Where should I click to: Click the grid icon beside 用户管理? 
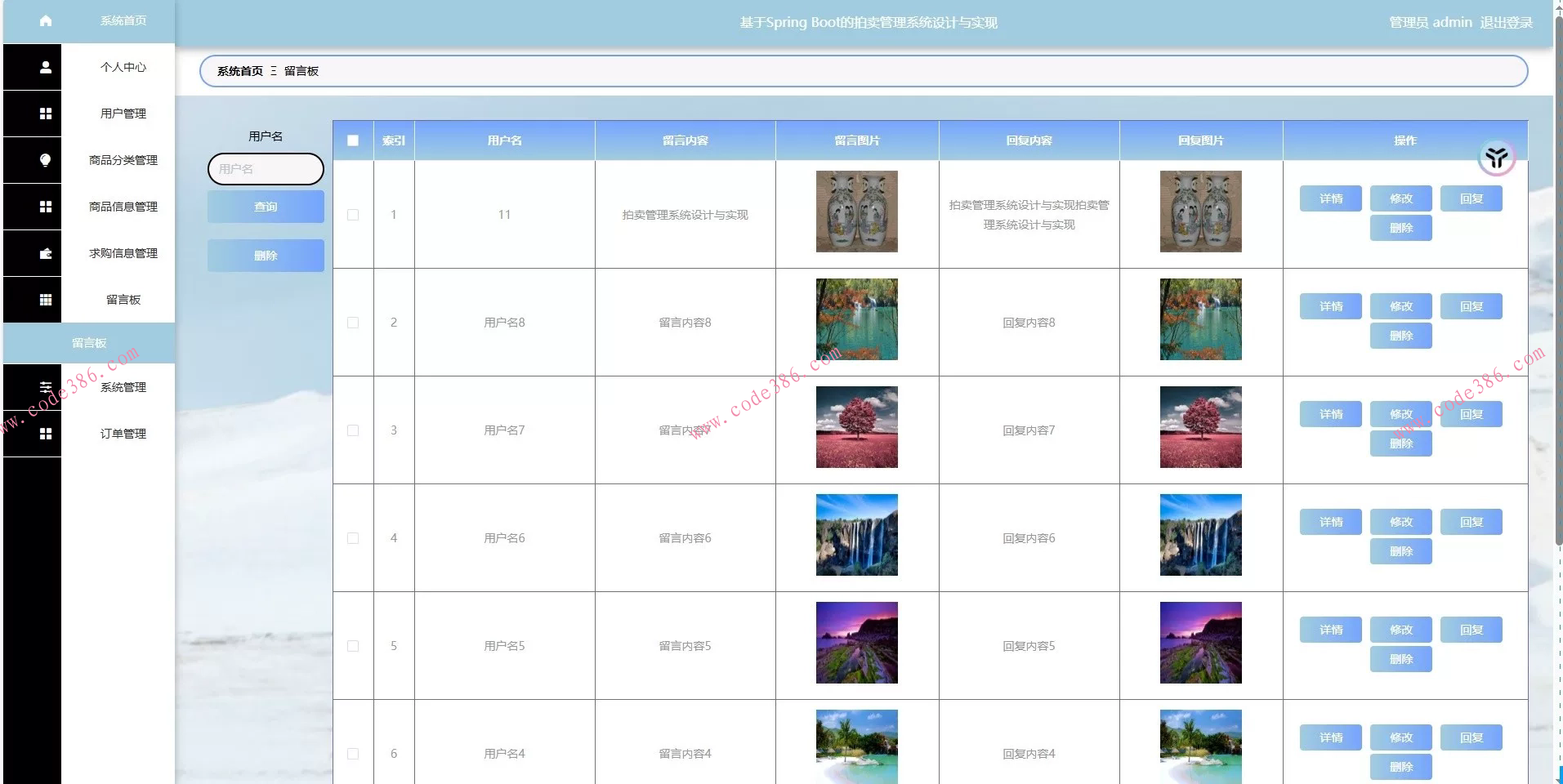[x=46, y=114]
